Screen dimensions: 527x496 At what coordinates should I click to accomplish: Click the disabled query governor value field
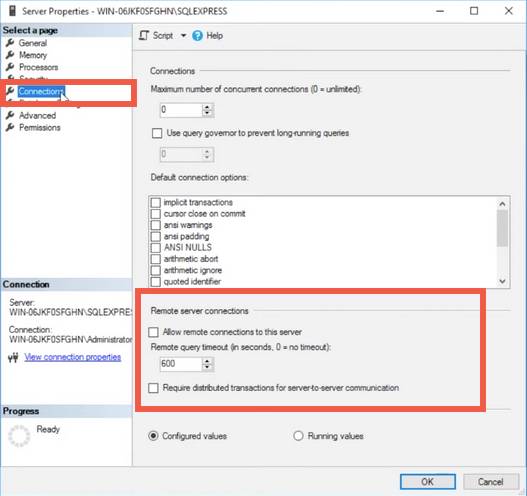181,154
